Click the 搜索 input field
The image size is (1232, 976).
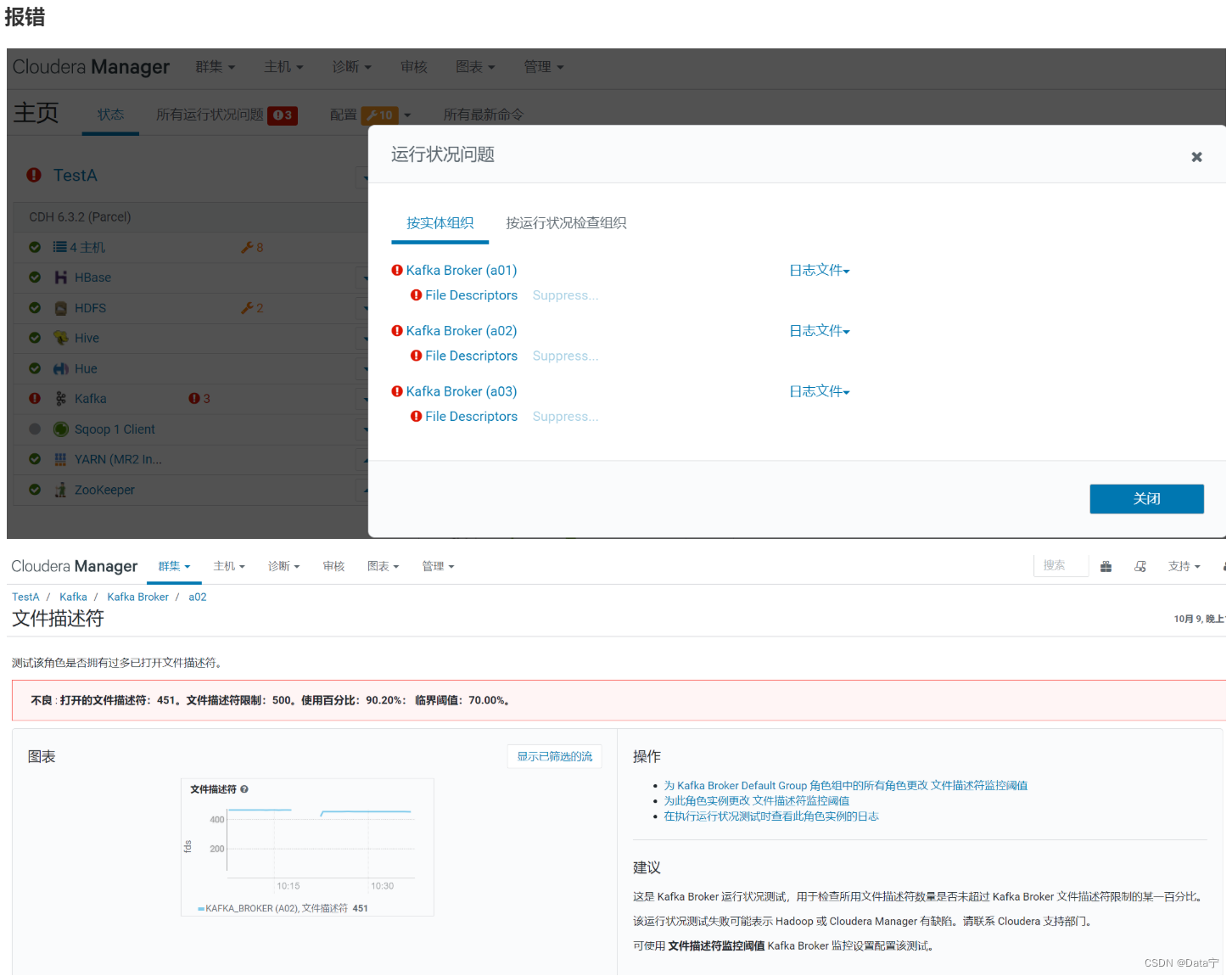pyautogui.click(x=1061, y=565)
